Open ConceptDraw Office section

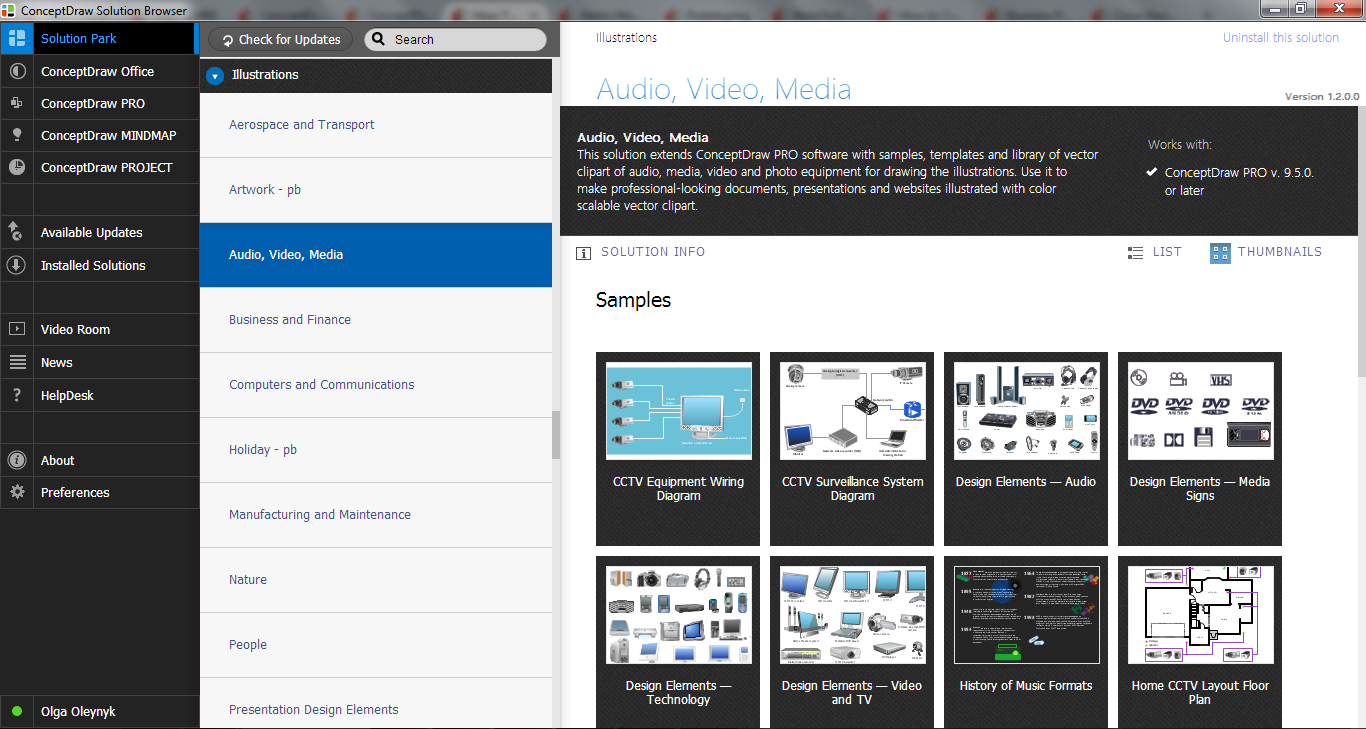[100, 72]
